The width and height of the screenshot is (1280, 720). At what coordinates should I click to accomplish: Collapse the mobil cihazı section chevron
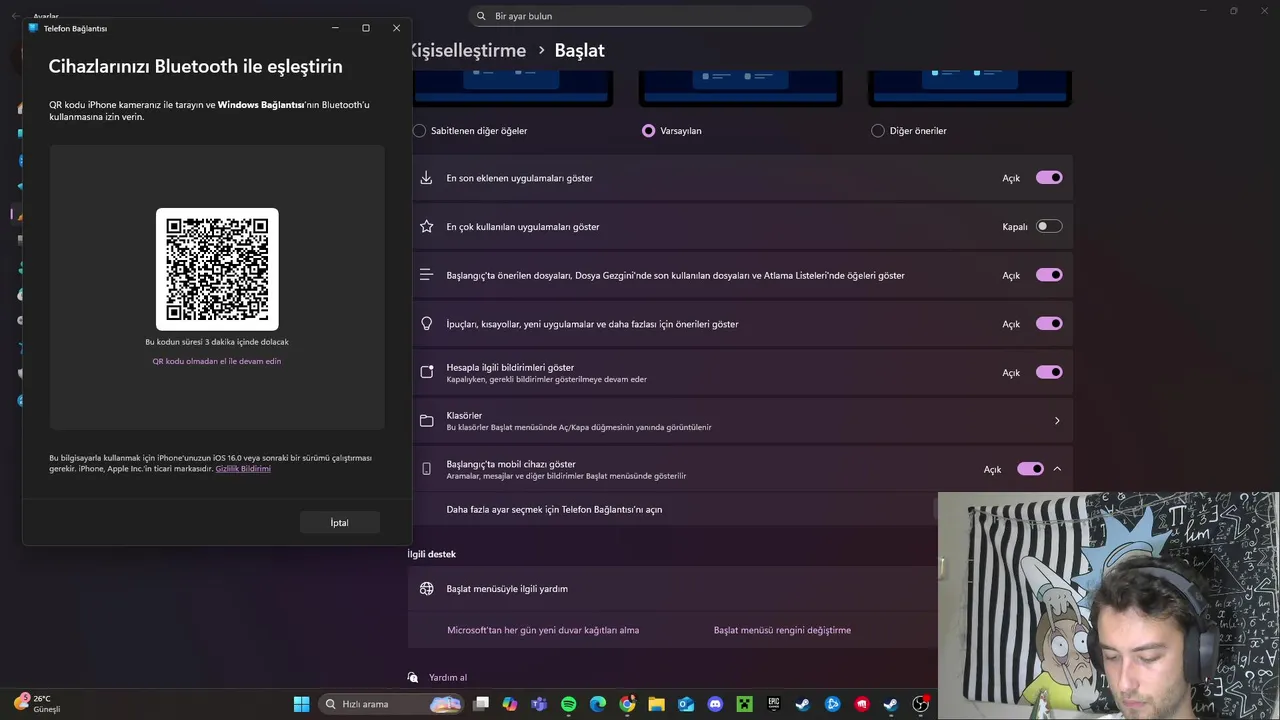tap(1057, 469)
